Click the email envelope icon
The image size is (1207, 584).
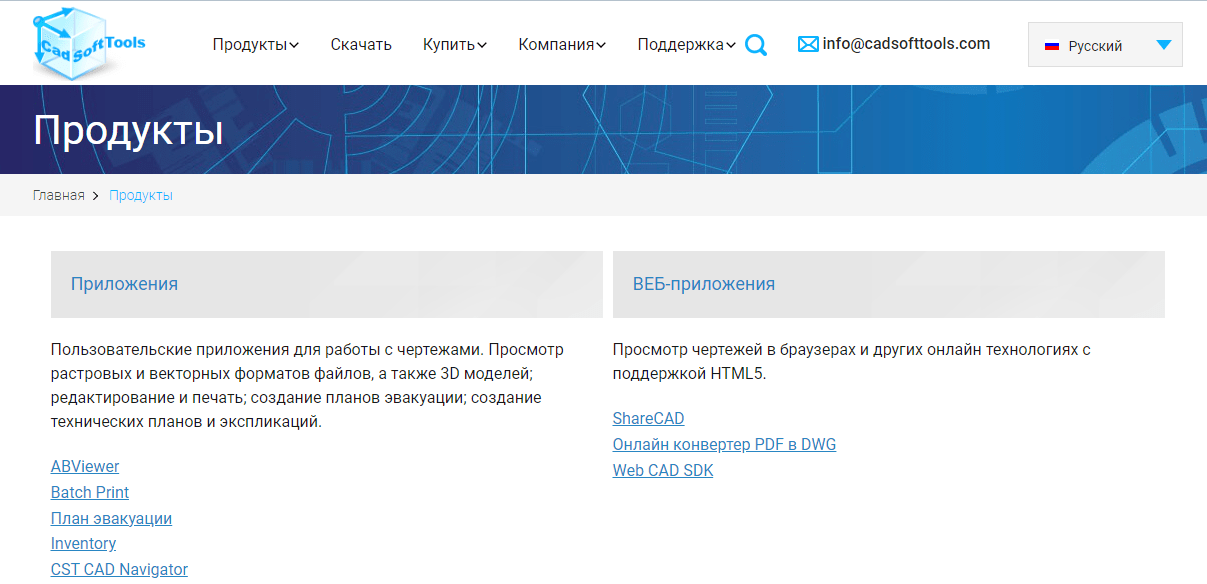pos(808,44)
